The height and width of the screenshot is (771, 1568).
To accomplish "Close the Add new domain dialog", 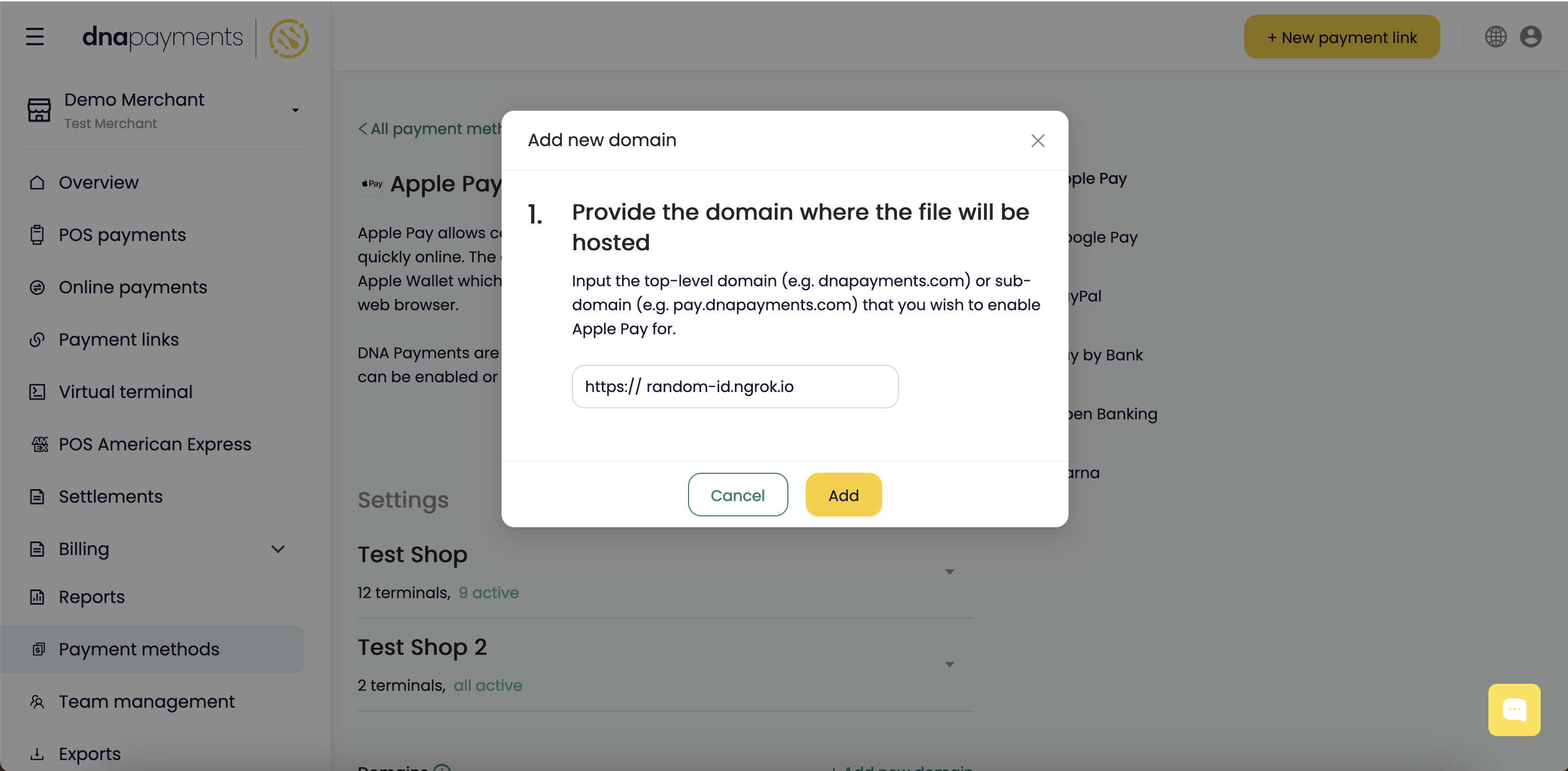I will pyautogui.click(x=1038, y=140).
